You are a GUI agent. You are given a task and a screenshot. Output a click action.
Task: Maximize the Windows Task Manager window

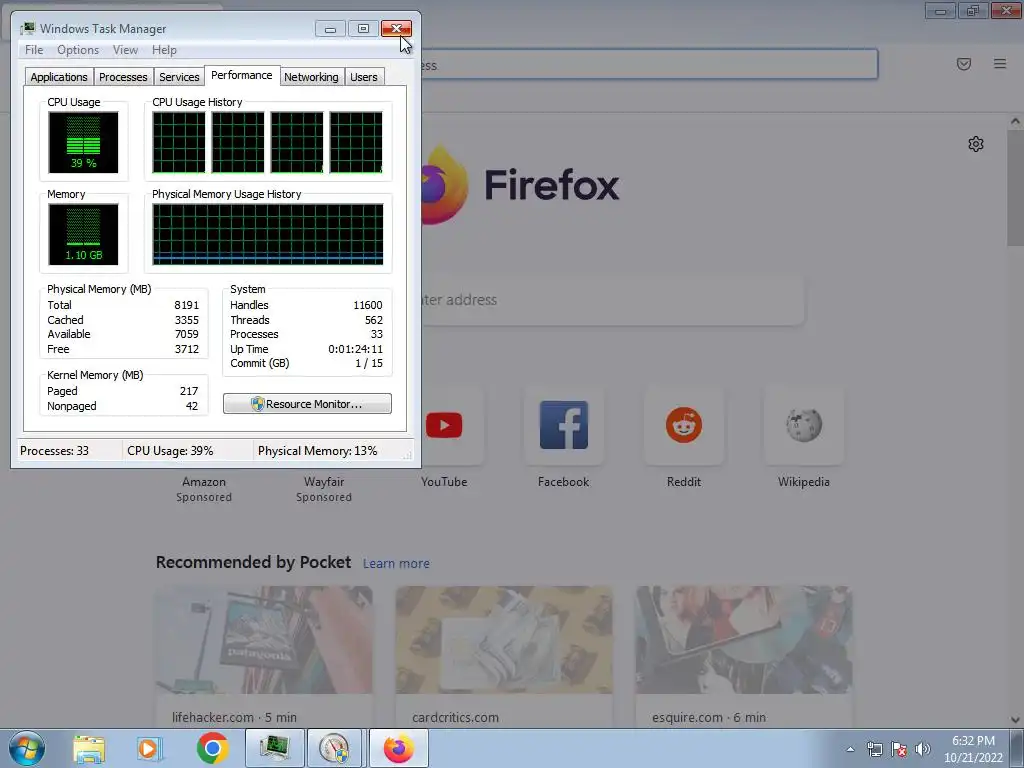point(363,29)
